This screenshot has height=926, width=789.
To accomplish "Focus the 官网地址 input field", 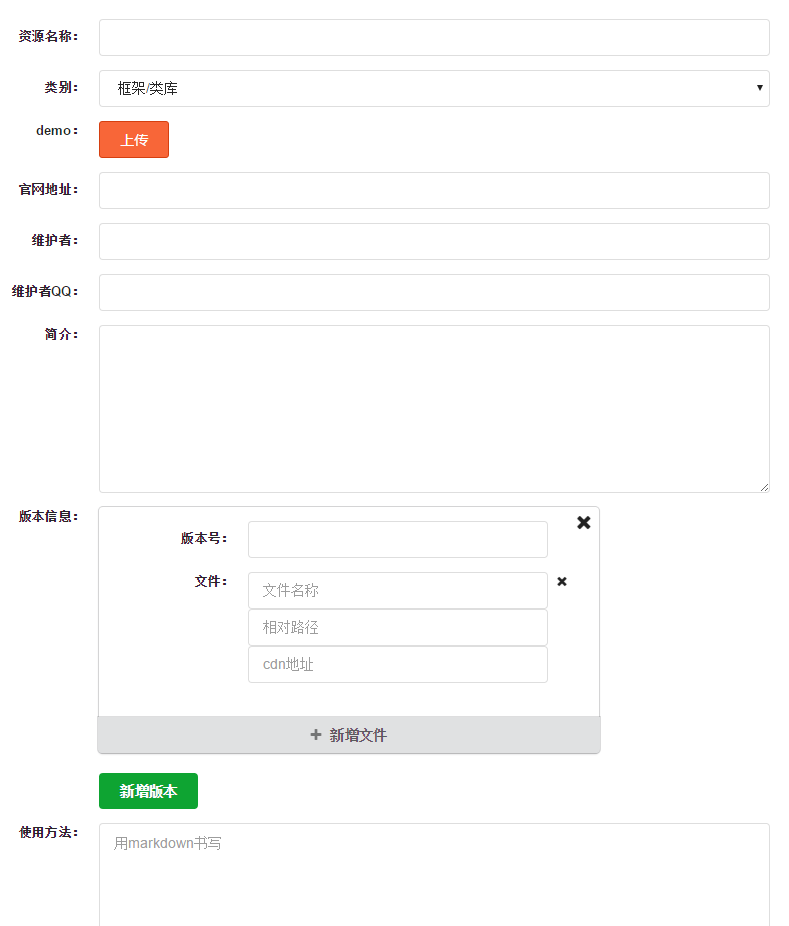I will click(x=434, y=191).
